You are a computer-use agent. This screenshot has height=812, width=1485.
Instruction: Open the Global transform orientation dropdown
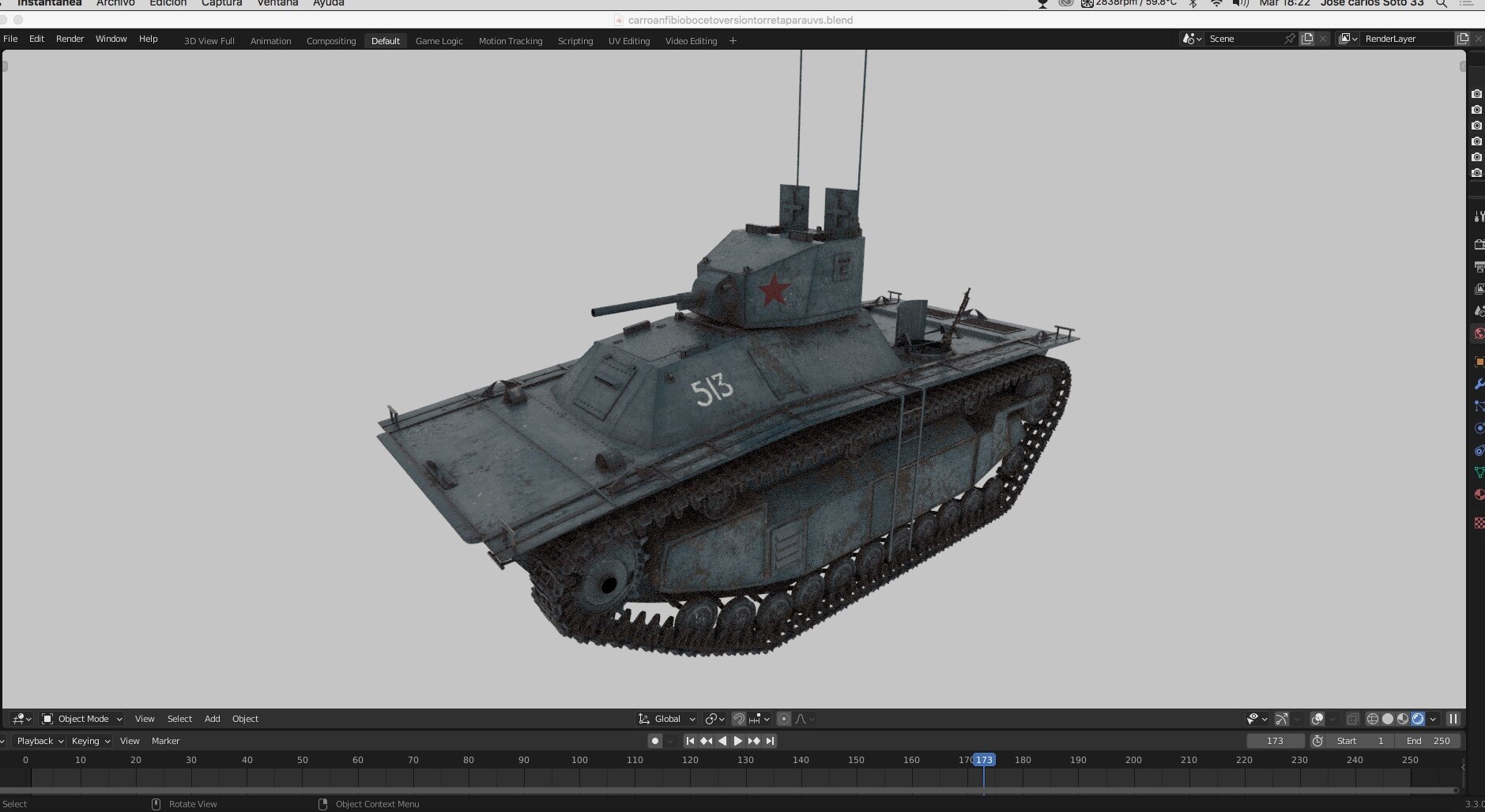pyautogui.click(x=667, y=719)
